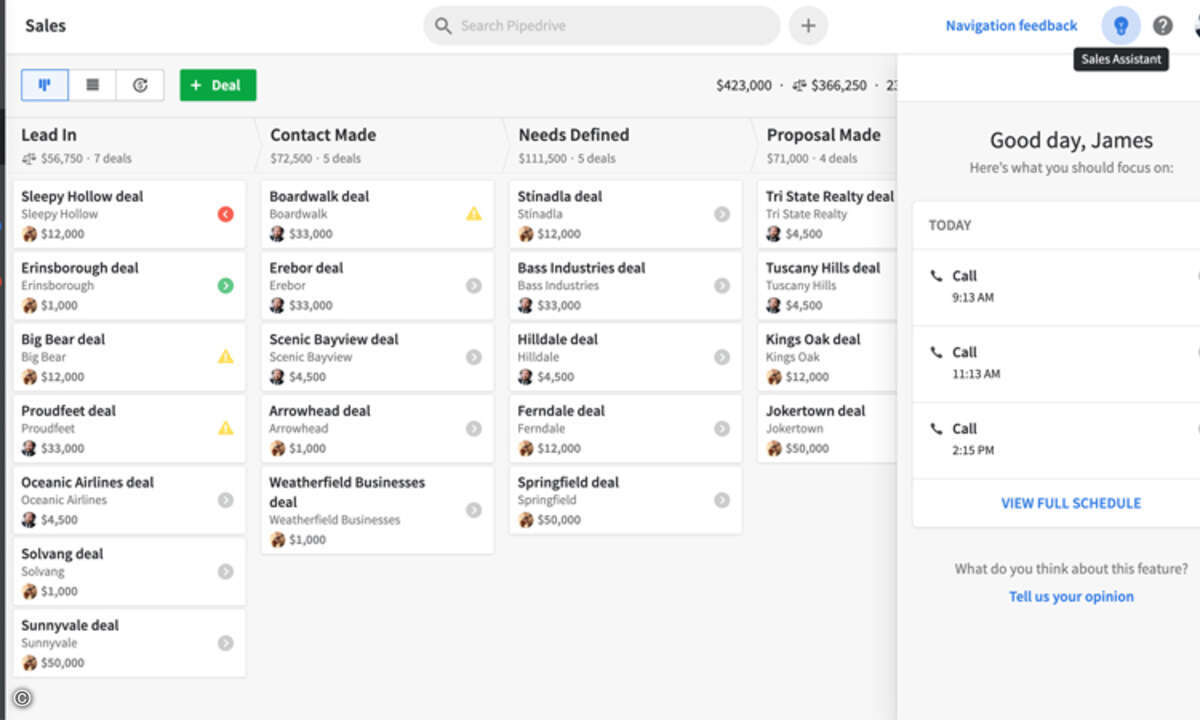1200x720 pixels.
Task: Switch to list view
Action: (x=93, y=85)
